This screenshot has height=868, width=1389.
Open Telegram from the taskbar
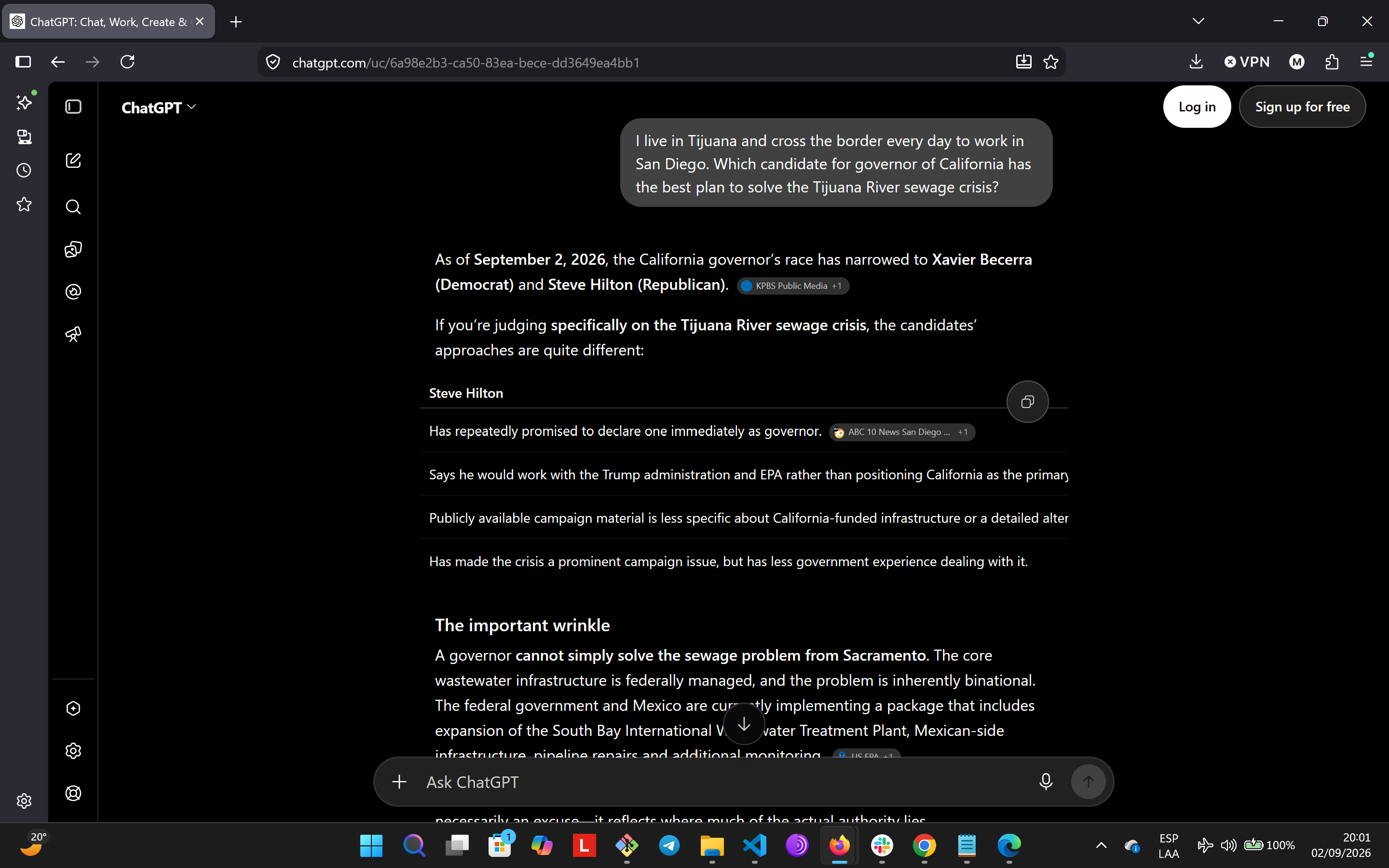(x=669, y=845)
